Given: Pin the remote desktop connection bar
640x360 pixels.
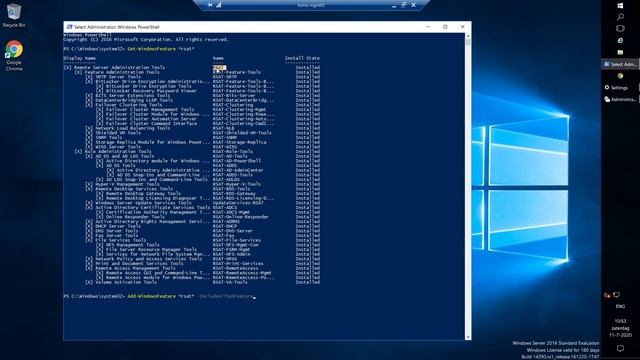Looking at the screenshot, I should tap(210, 5).
